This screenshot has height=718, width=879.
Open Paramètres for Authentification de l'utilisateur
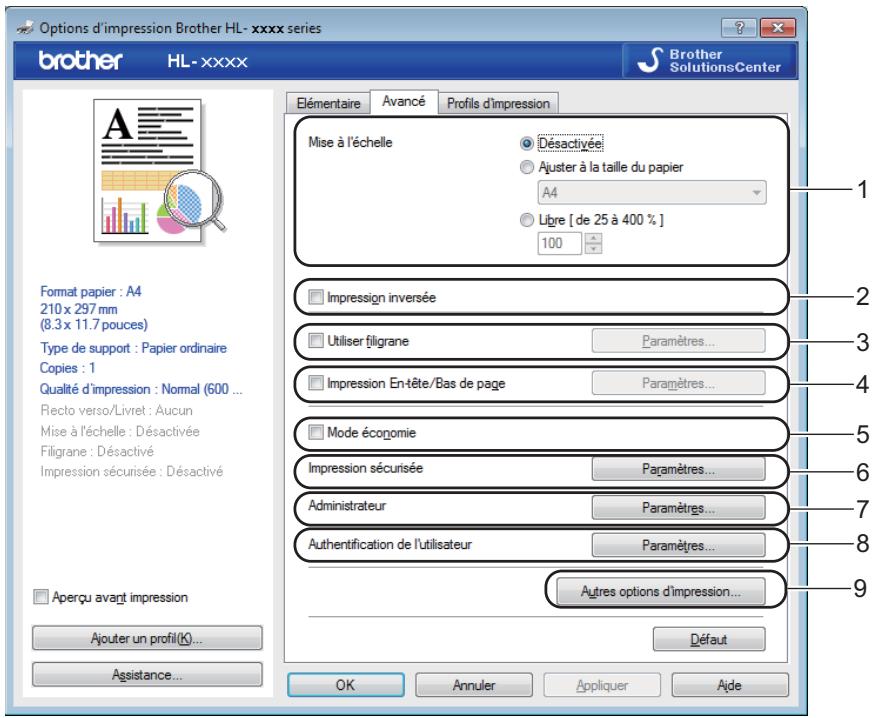coord(678,545)
